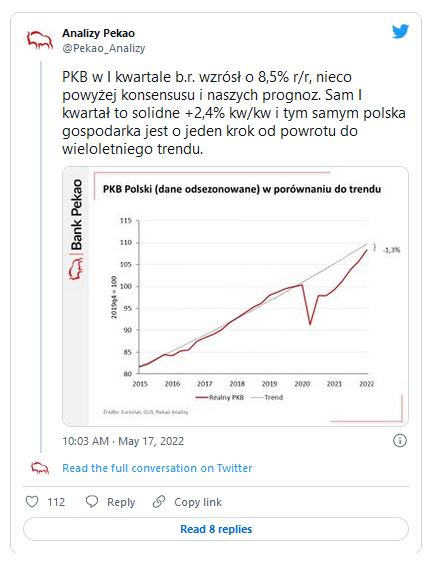Click the reply speech bubble icon
Image resolution: width=441 pixels, height=568 pixels.
pos(92,501)
